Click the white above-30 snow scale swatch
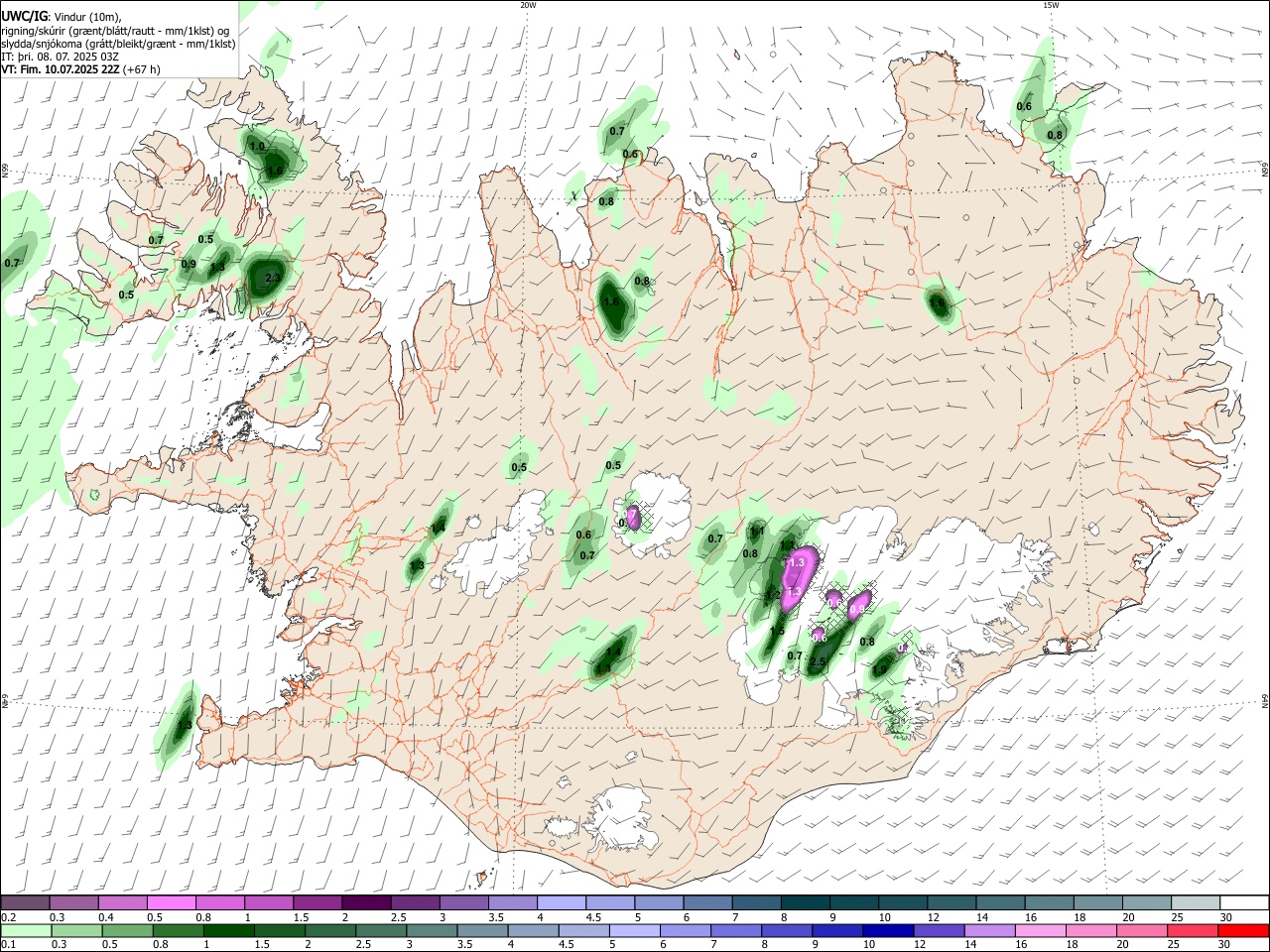1270x952 pixels. [1244, 903]
